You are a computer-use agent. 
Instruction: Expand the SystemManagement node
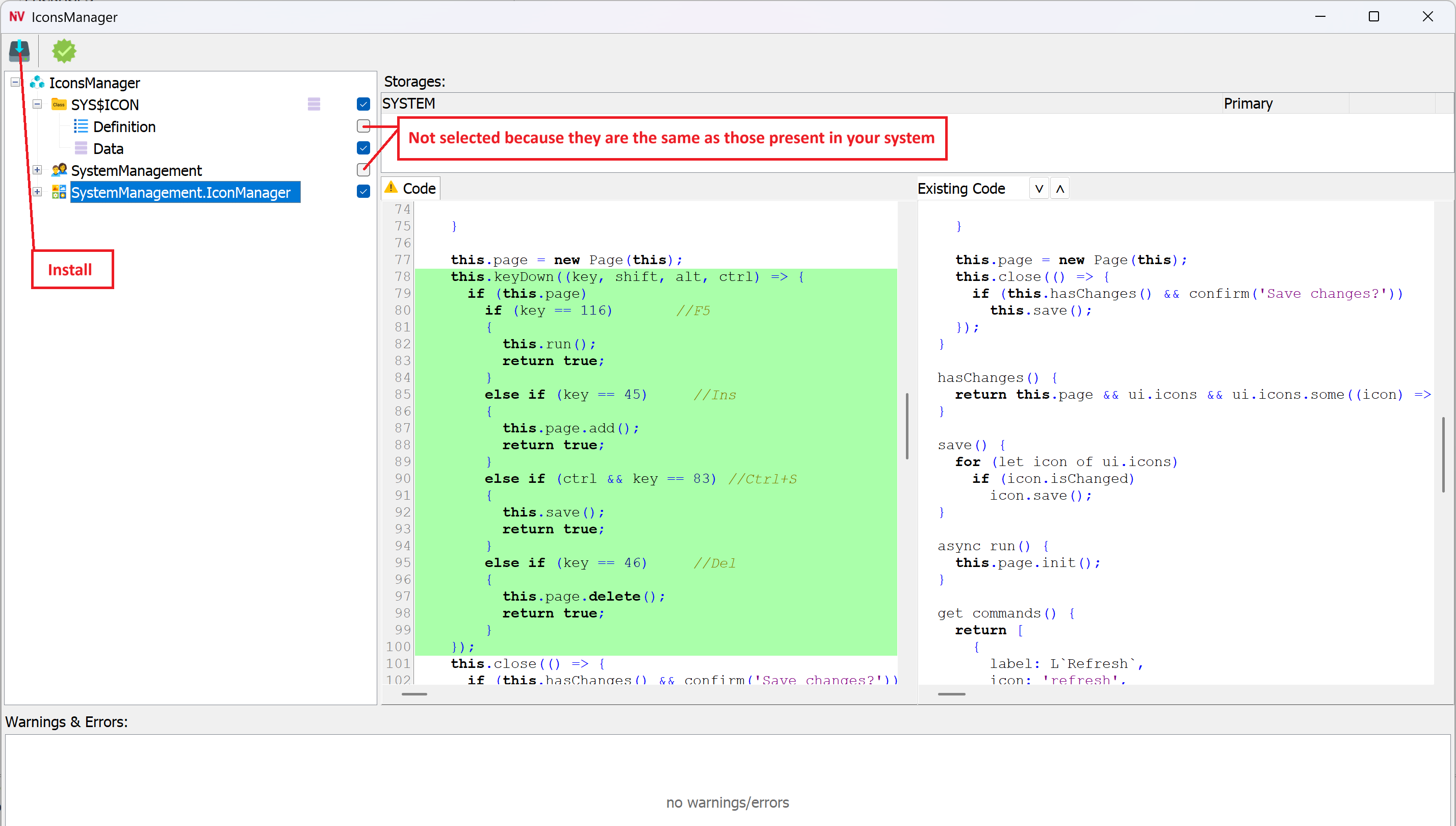[37, 170]
